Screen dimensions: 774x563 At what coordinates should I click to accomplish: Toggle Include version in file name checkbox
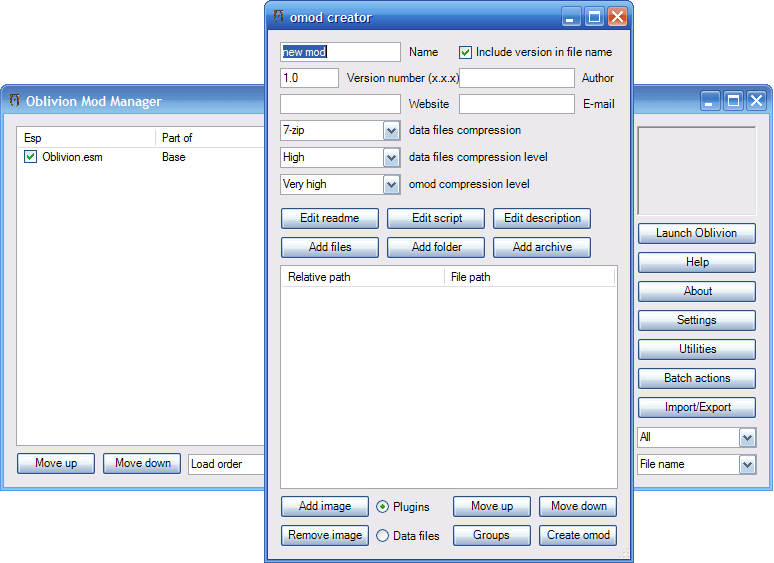click(465, 52)
